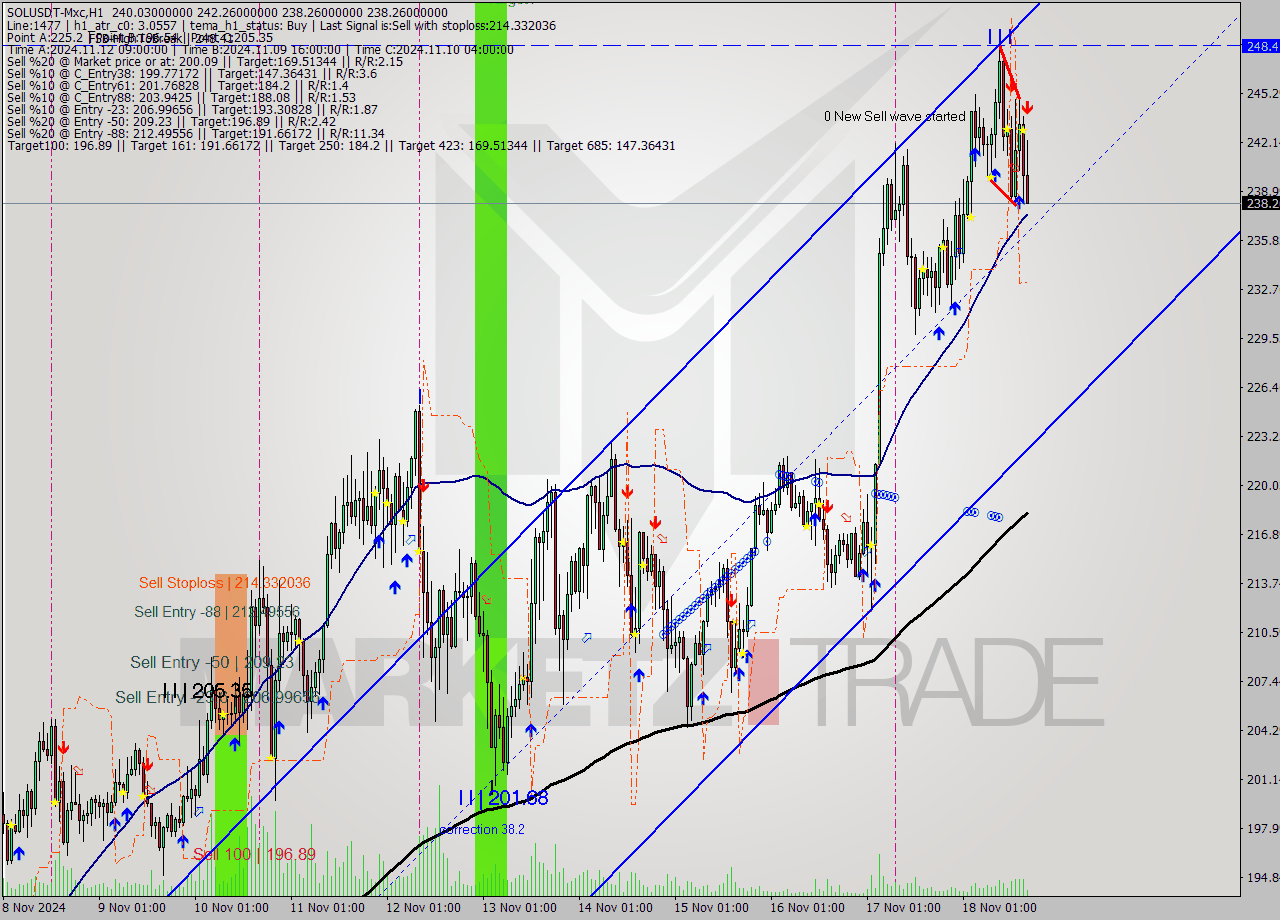Click the 235.8 price axis label
This screenshot has height=920, width=1280.
point(1261,240)
